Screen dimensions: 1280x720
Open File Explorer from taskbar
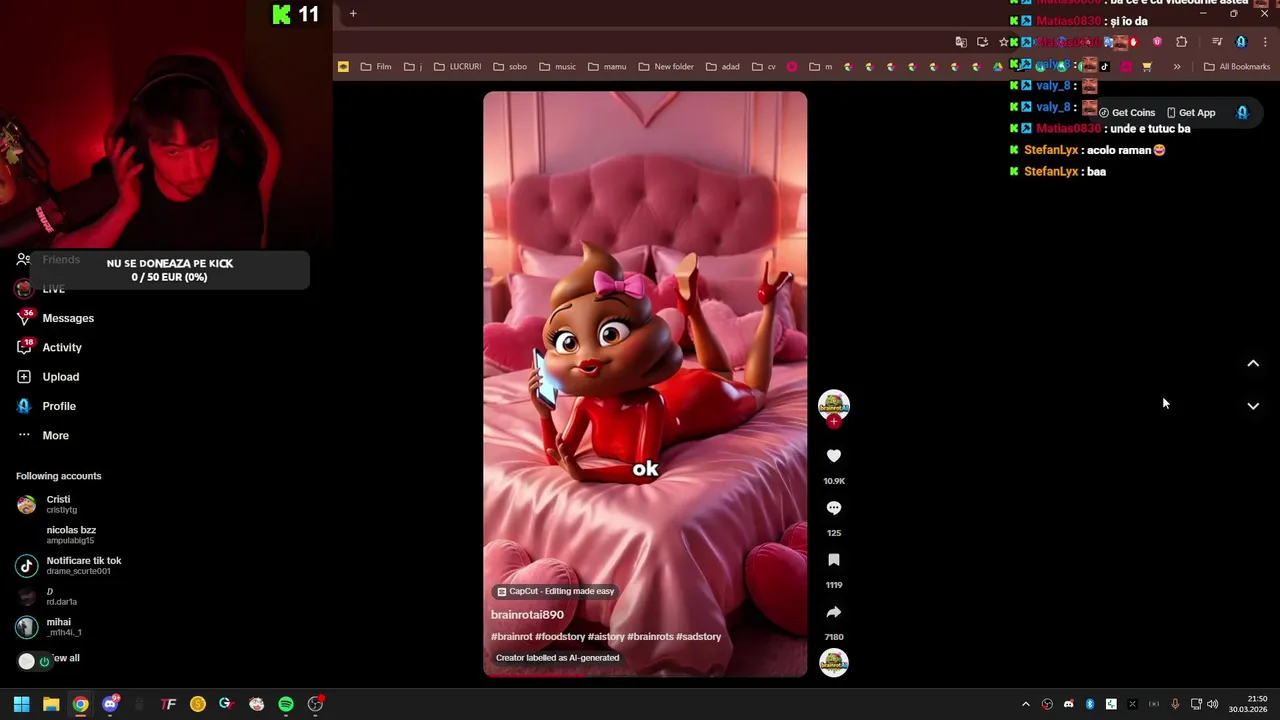(51, 704)
